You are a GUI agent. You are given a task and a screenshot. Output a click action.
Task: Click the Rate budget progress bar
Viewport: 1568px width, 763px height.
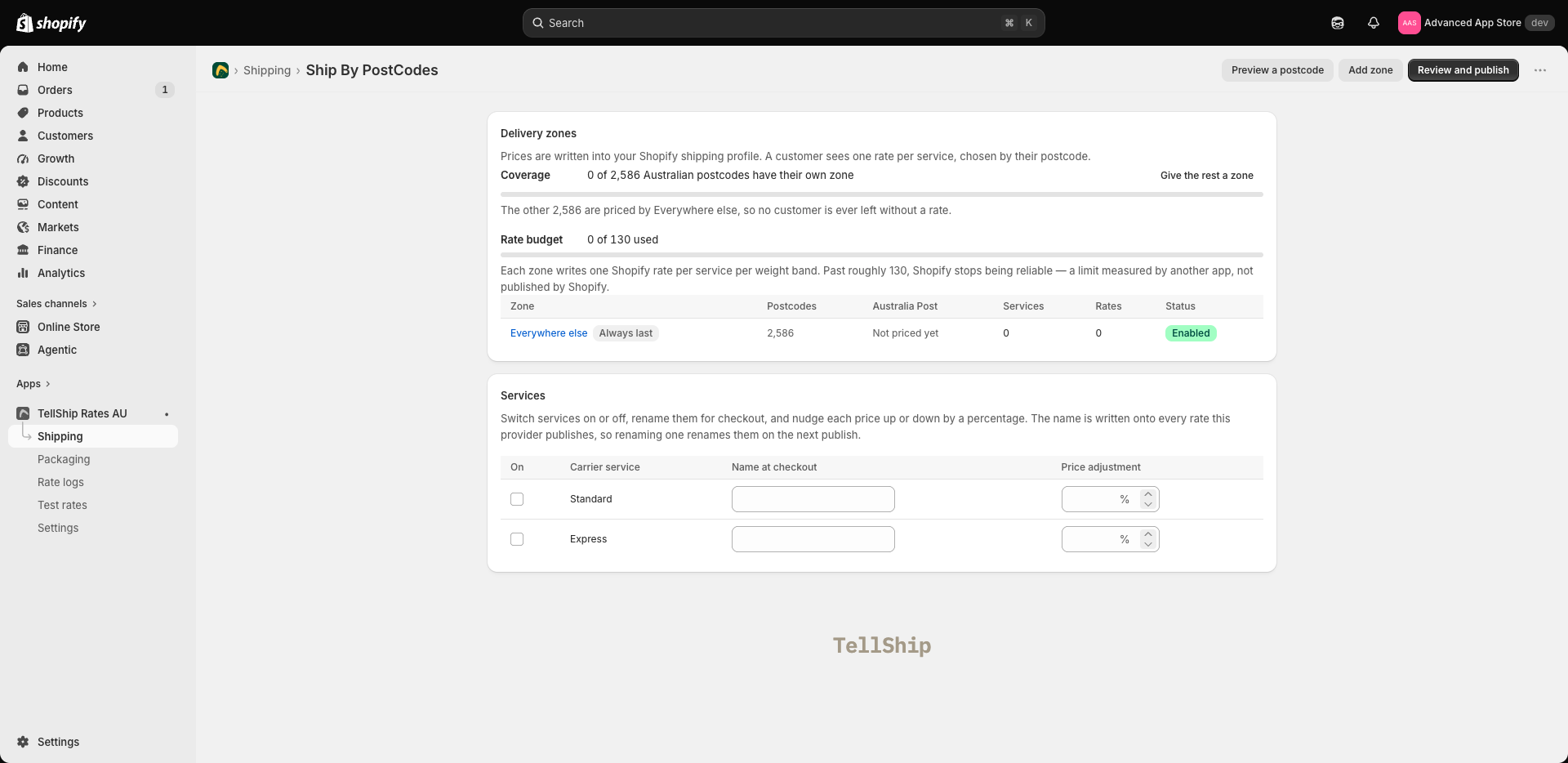(881, 255)
